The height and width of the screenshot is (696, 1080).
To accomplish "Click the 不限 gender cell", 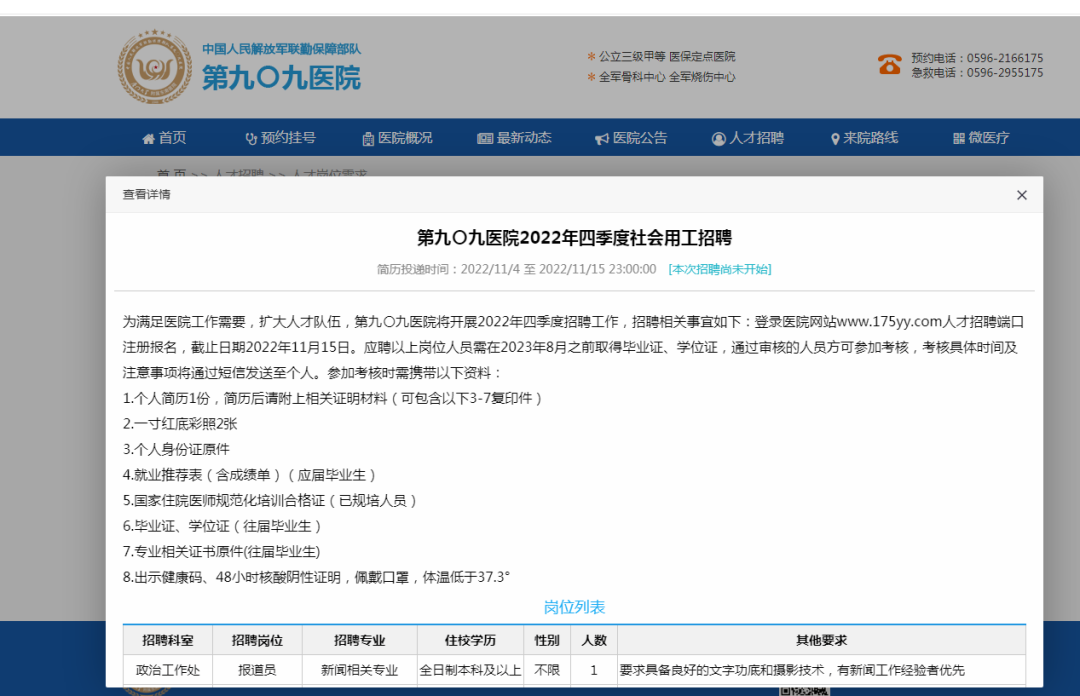I will [x=547, y=670].
